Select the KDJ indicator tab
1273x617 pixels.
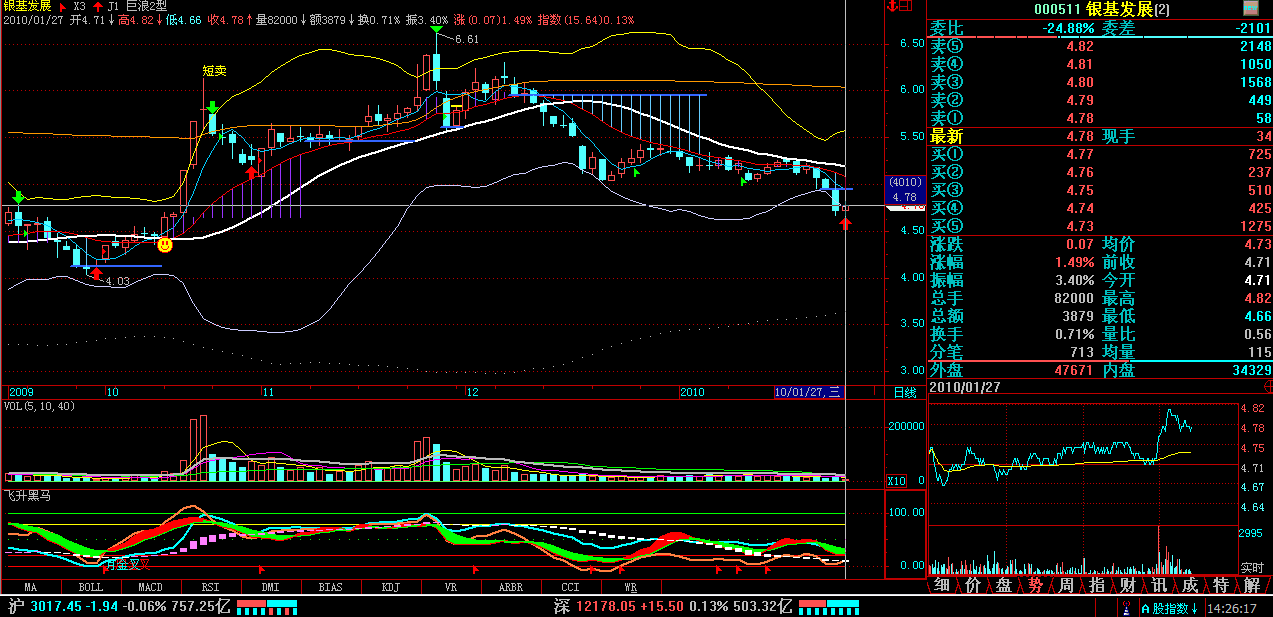tap(390, 587)
